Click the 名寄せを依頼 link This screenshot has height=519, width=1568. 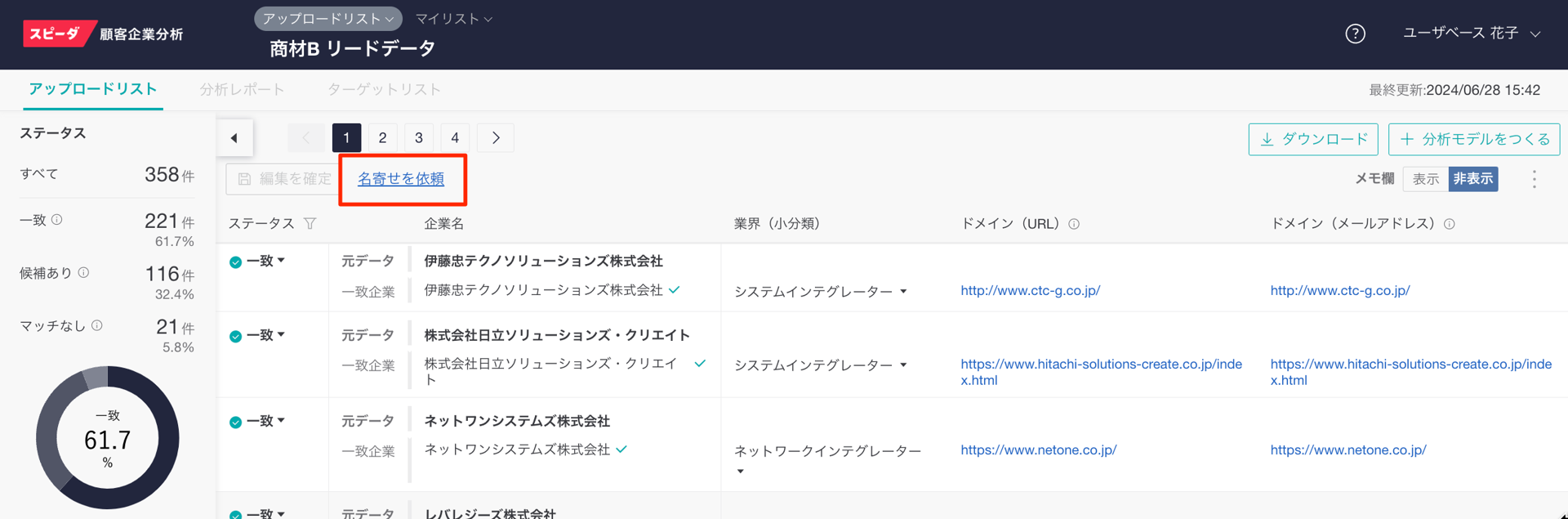coord(401,179)
